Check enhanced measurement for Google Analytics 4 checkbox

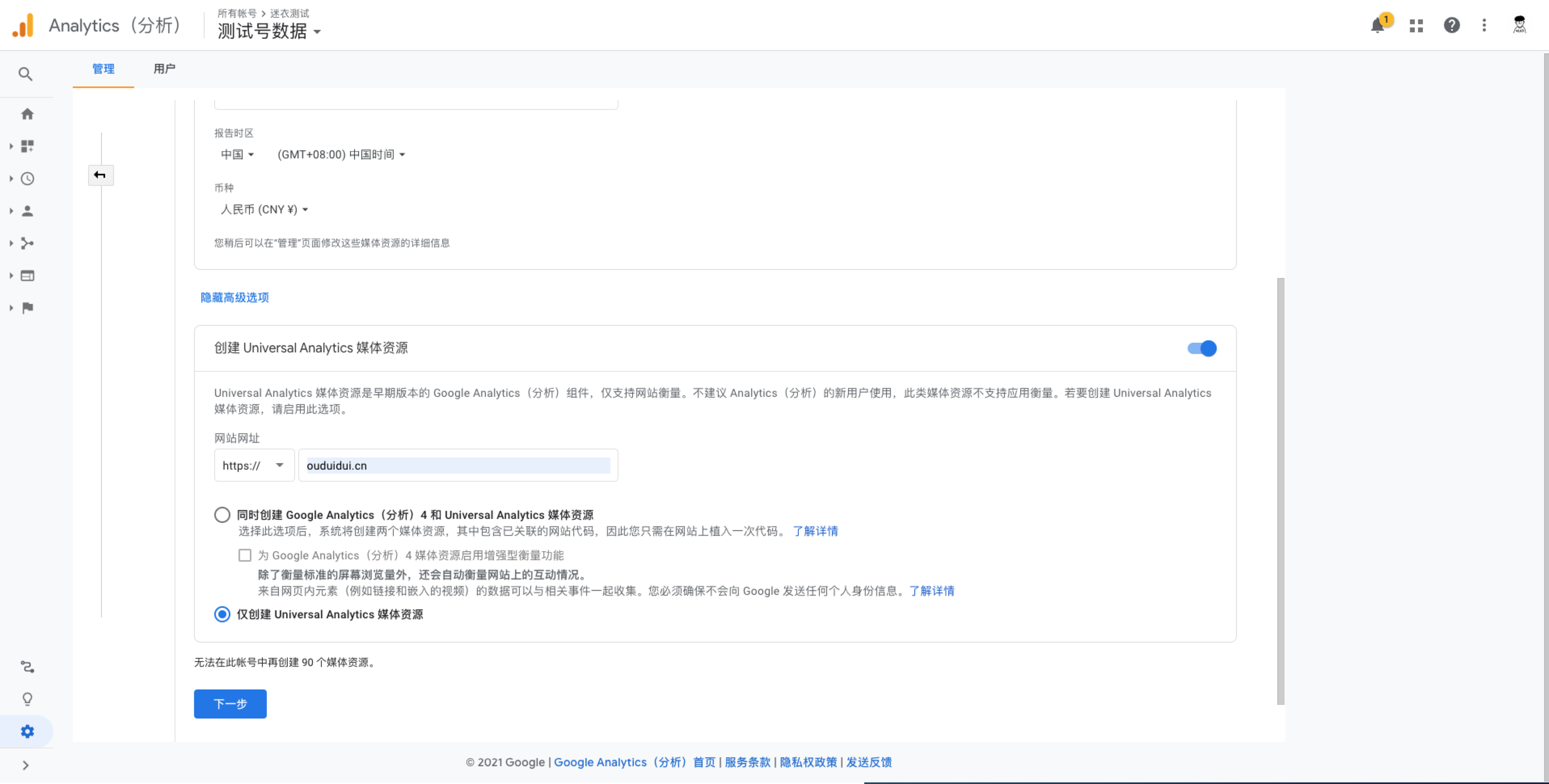[245, 555]
